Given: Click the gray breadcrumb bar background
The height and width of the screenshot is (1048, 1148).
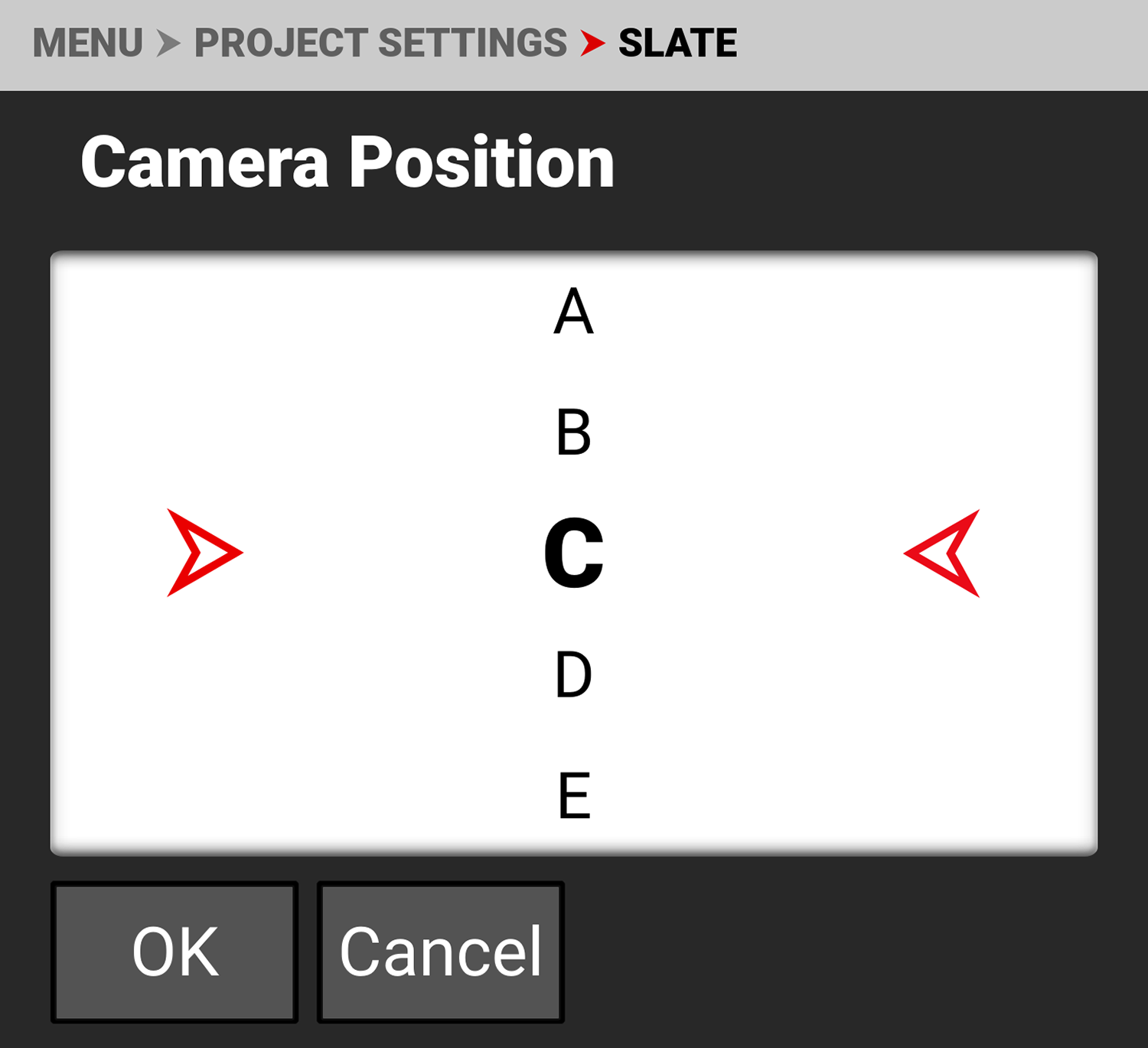Looking at the screenshot, I should [x=941, y=44].
